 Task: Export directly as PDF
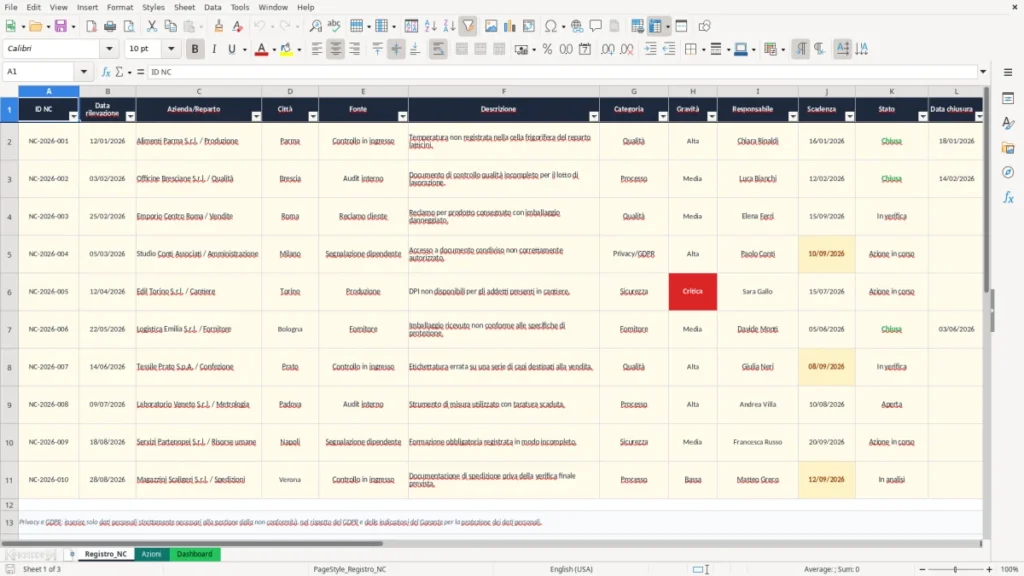coord(91,26)
